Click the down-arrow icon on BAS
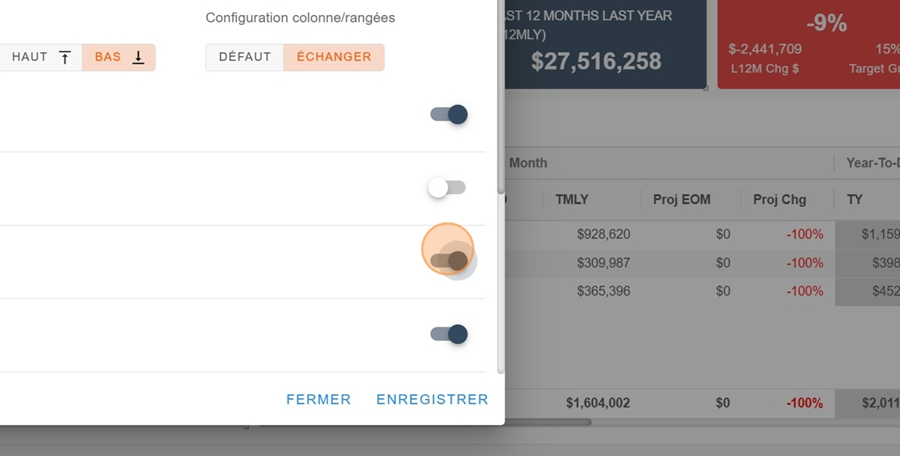This screenshot has width=900, height=456. (138, 58)
